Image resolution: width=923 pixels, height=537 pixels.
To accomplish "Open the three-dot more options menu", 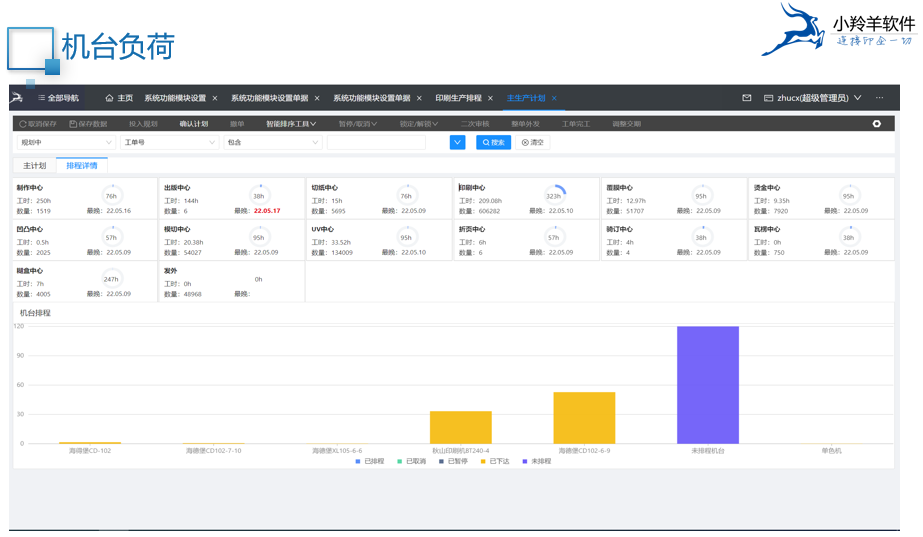I will tap(879, 98).
